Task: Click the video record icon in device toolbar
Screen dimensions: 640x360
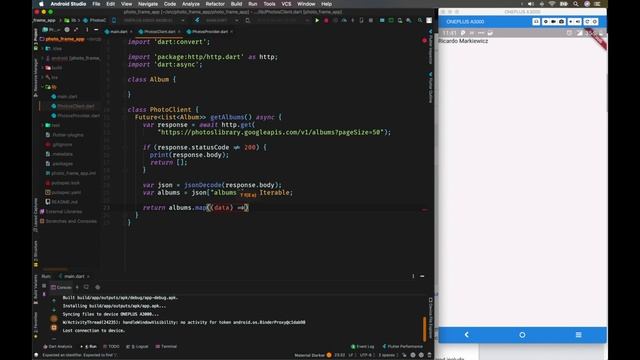Action: 553,22
